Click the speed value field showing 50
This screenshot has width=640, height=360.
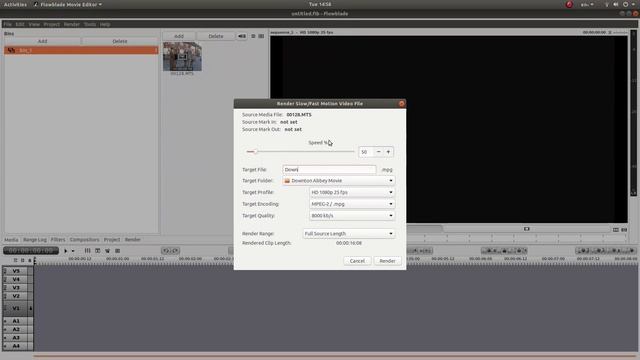pyautogui.click(x=366, y=152)
